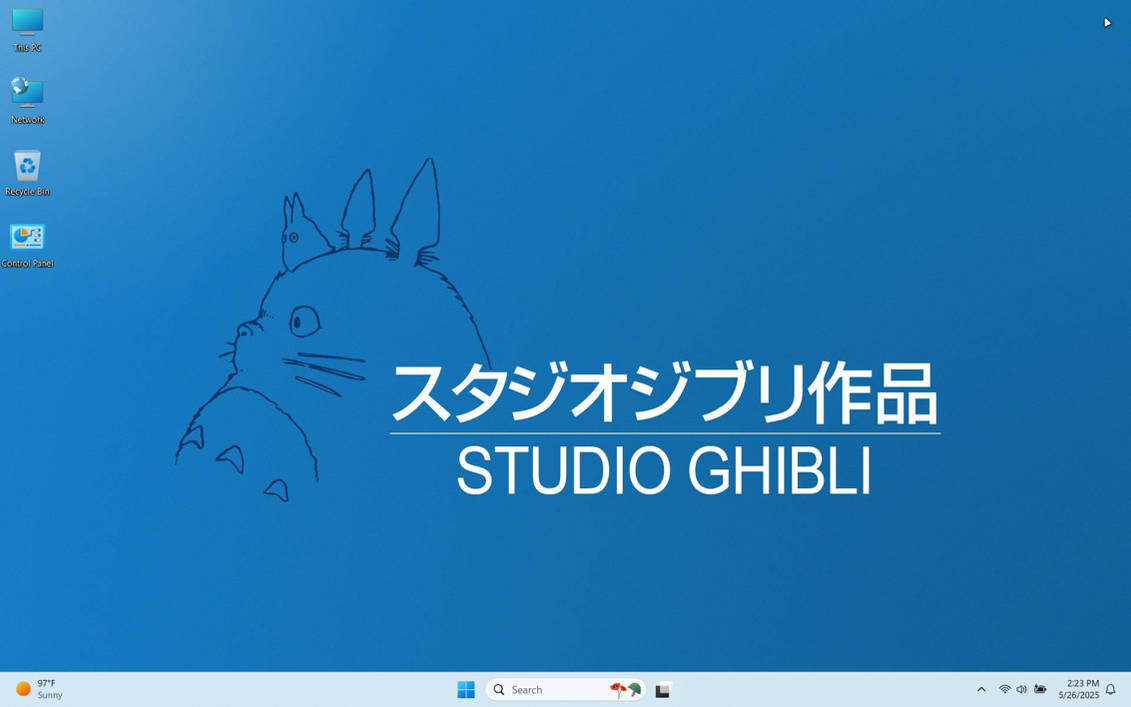Open the notifications bell icon
The height and width of the screenshot is (707, 1131).
1111,690
